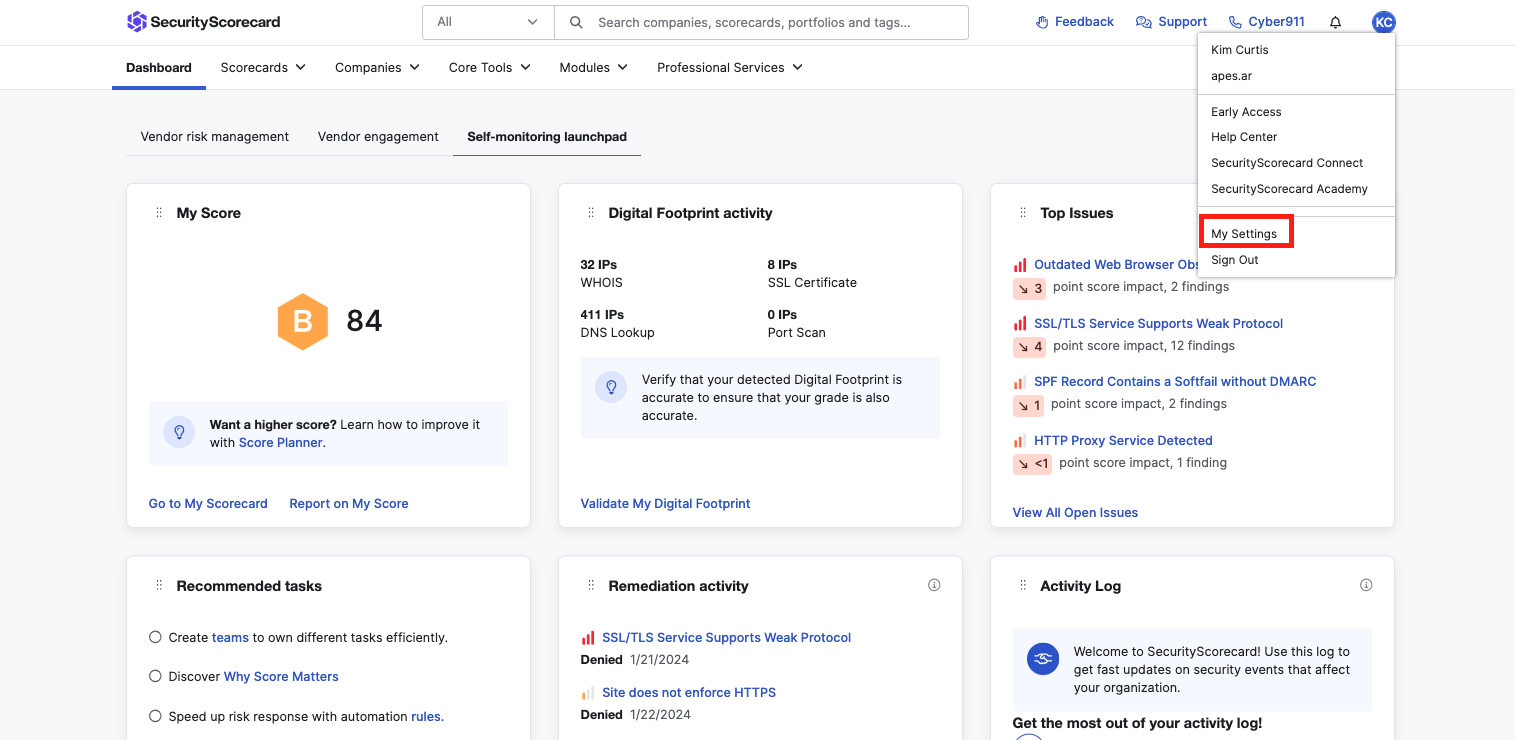
Task: Click the Remediation activity info icon
Action: 934,585
